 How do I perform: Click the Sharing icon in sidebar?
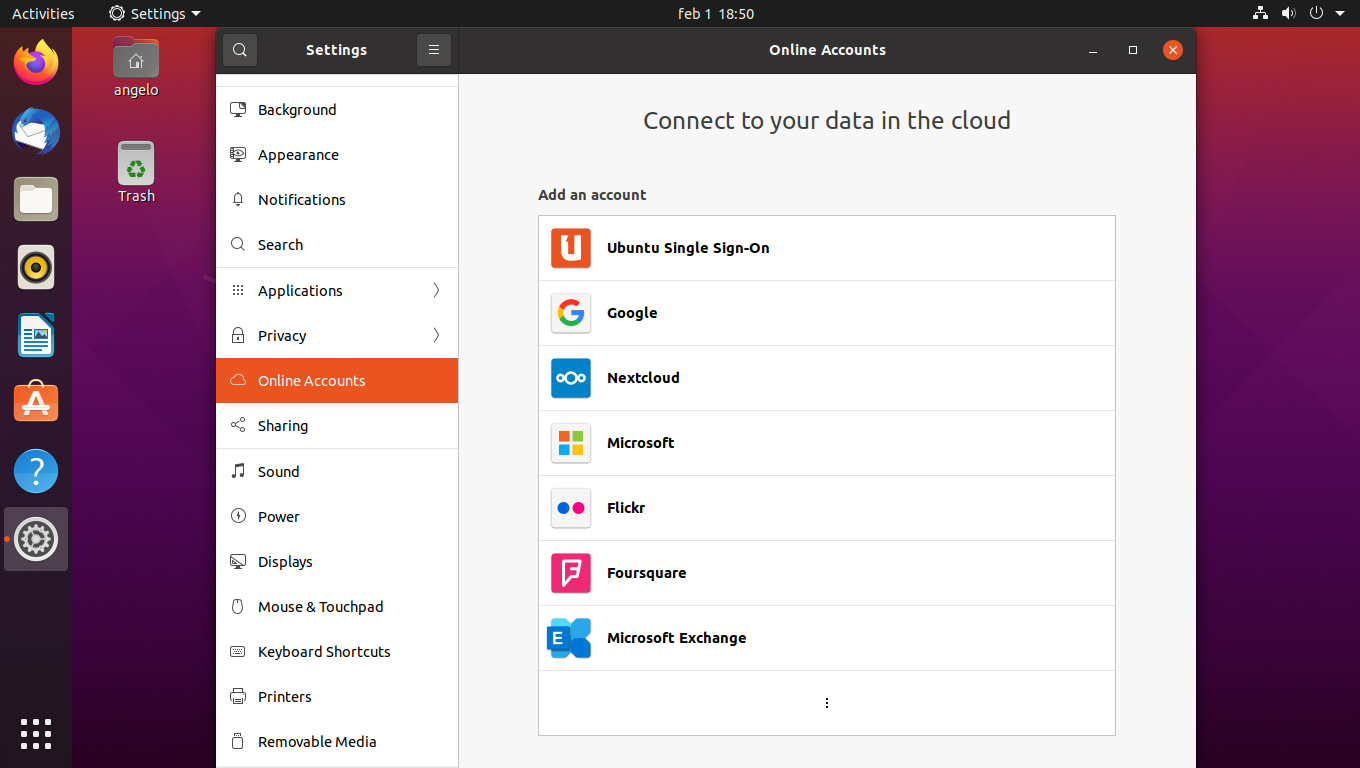pyautogui.click(x=238, y=426)
